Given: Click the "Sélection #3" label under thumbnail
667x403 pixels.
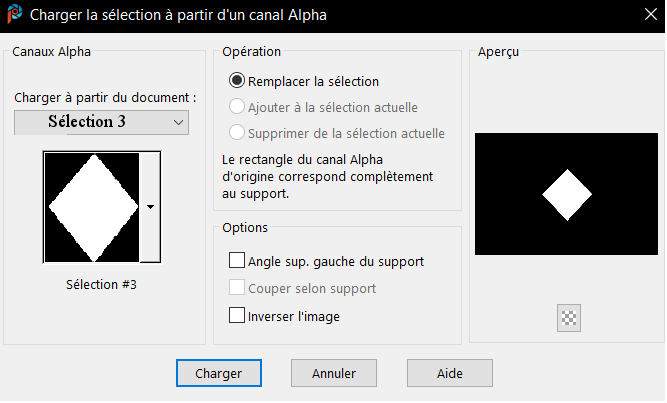Looking at the screenshot, I should click(x=100, y=285).
